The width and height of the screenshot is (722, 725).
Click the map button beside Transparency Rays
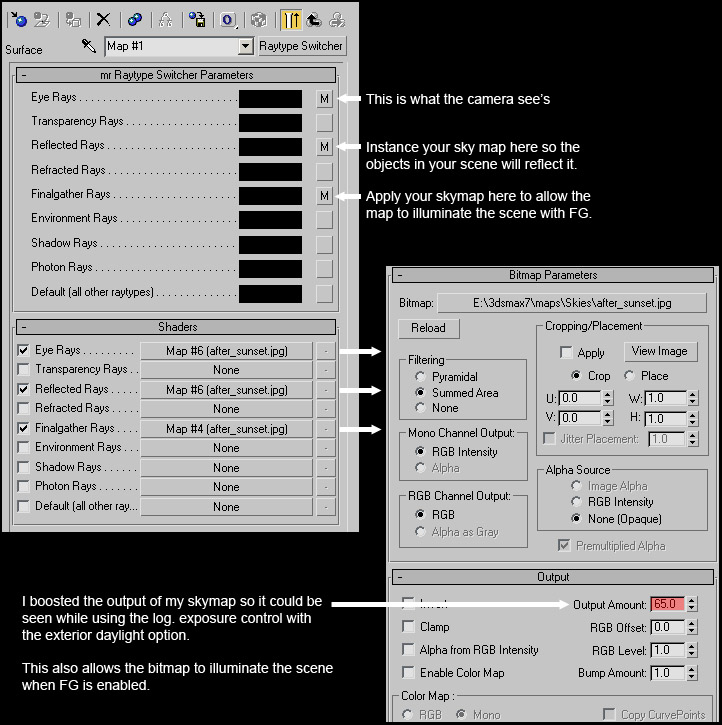click(324, 123)
